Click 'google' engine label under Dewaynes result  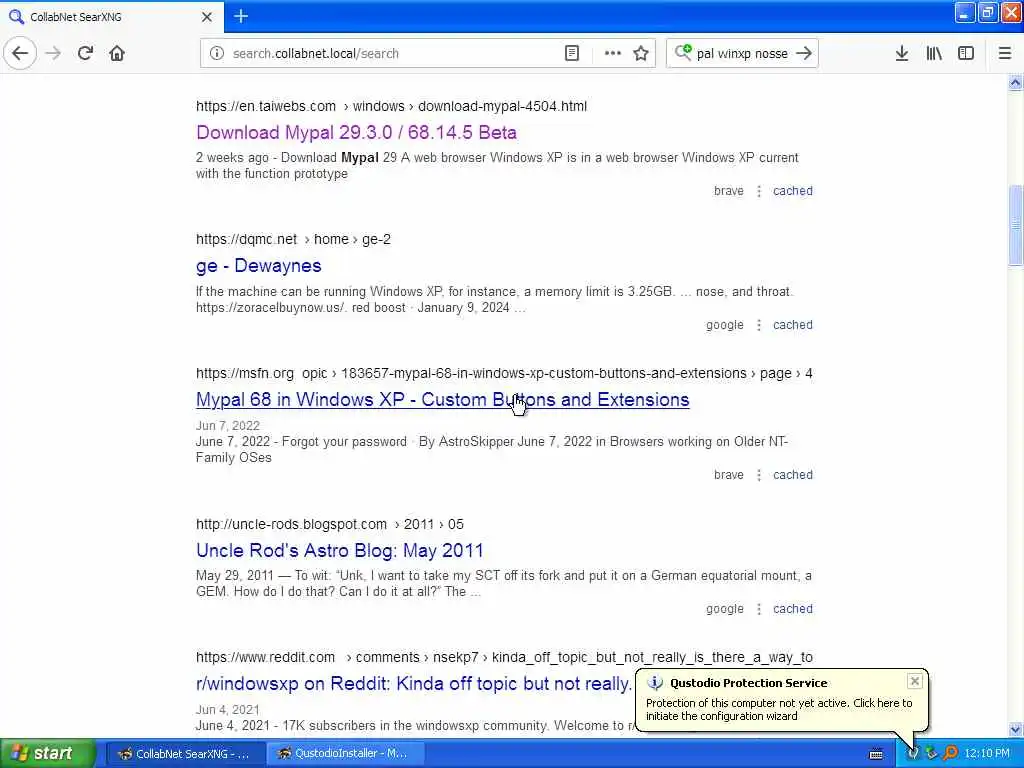point(725,325)
